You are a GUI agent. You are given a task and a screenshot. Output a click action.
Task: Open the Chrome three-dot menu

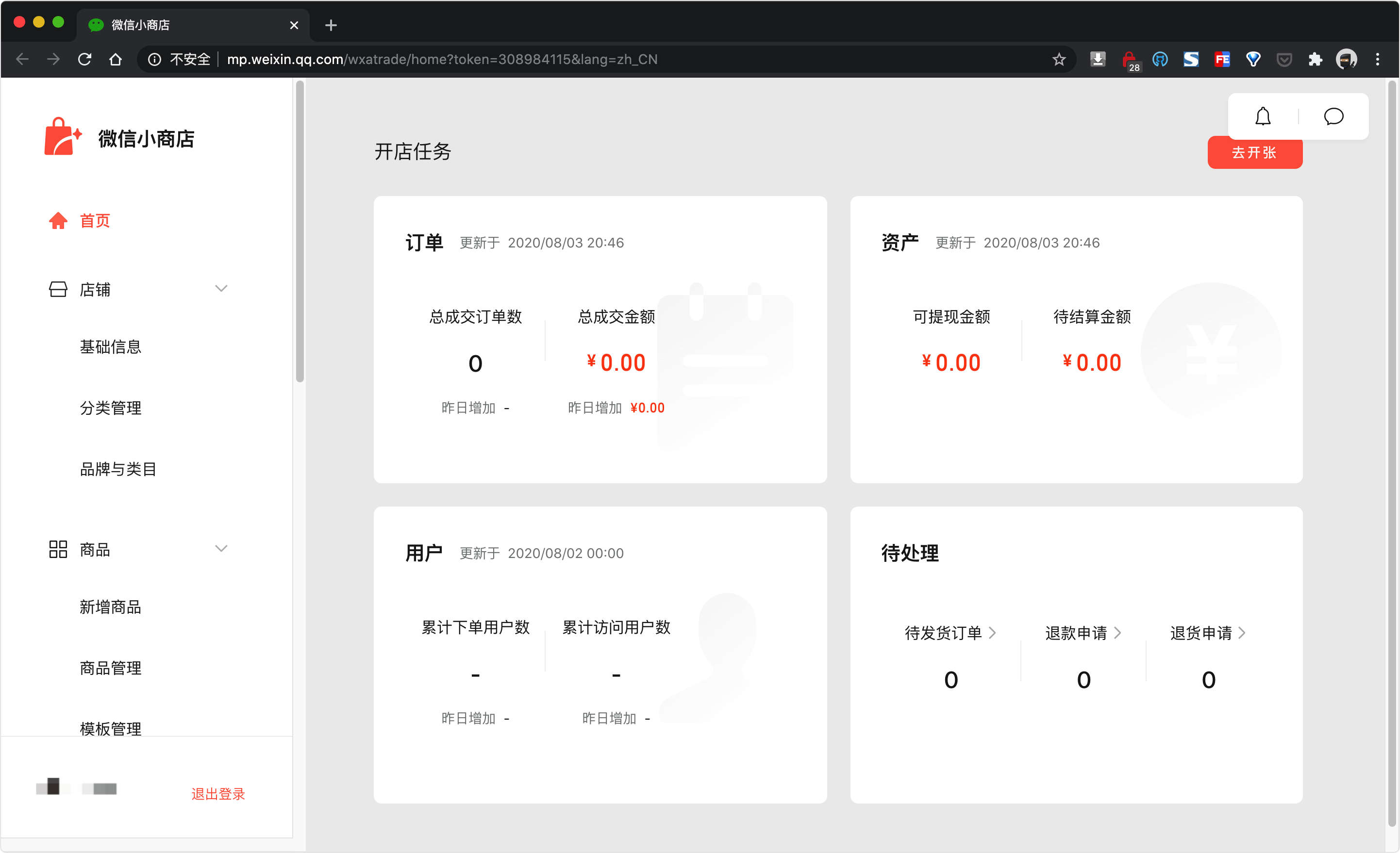click(1377, 59)
